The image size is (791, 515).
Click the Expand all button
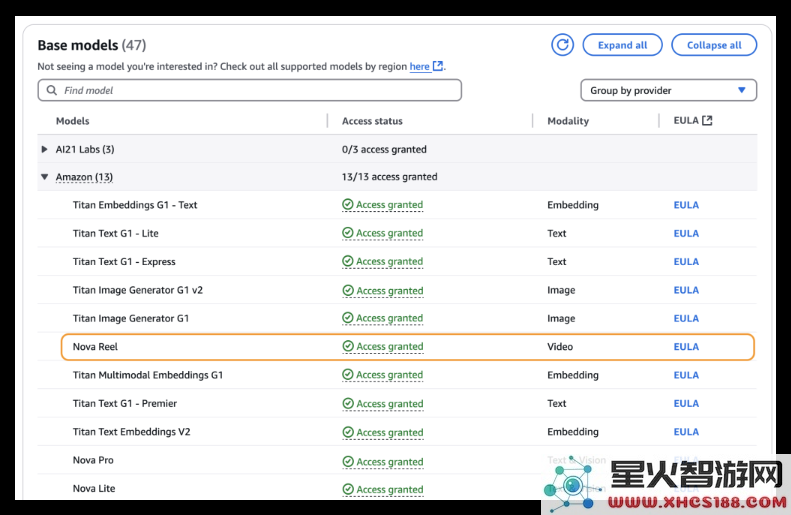(622, 45)
